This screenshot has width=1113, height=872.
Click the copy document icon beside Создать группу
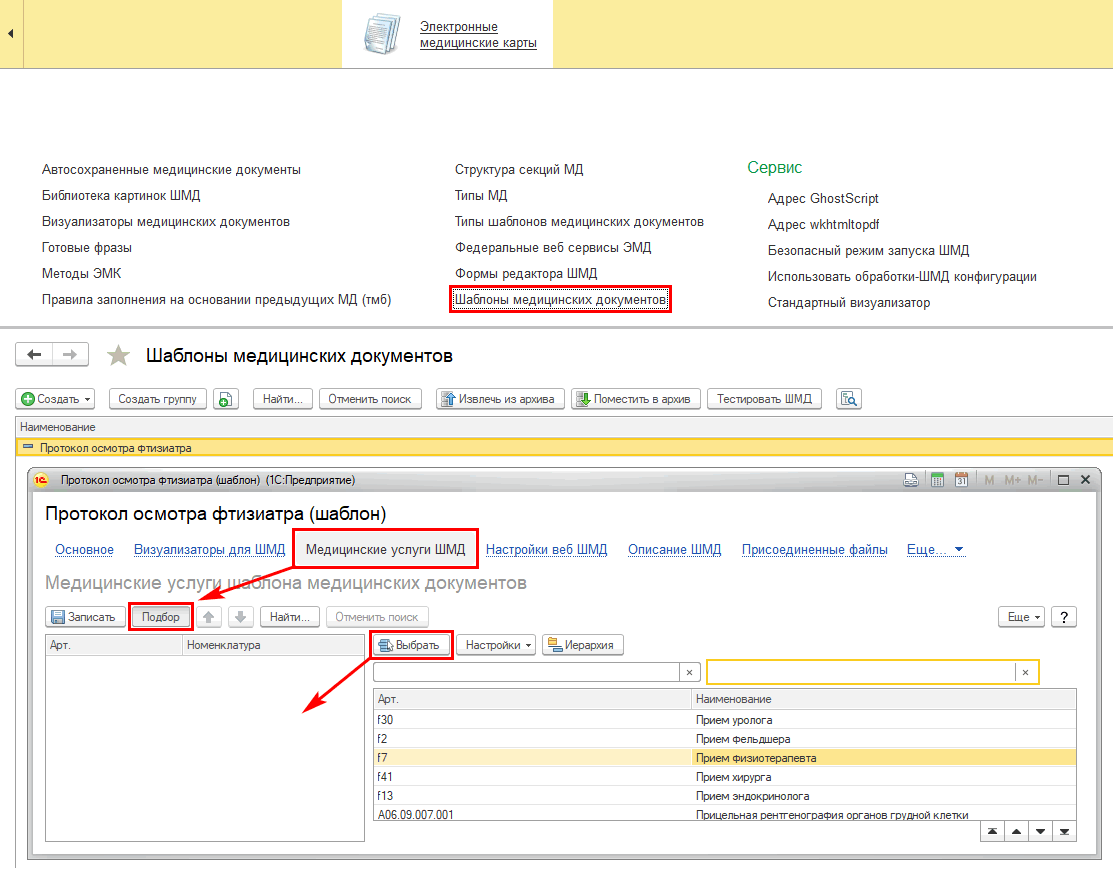pyautogui.click(x=226, y=399)
